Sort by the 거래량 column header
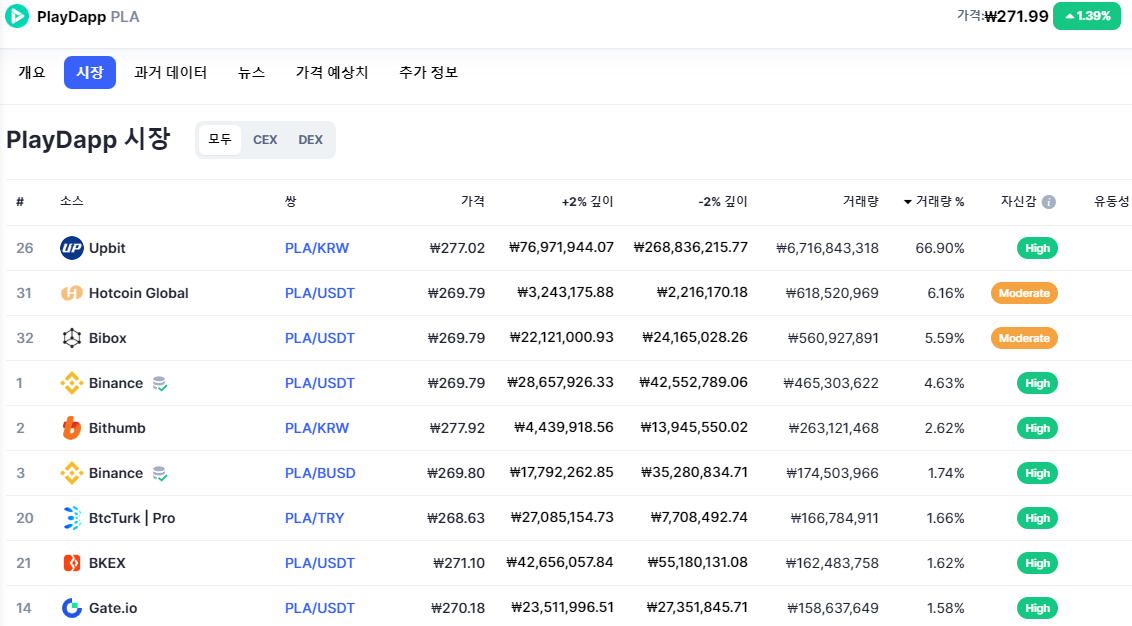 [x=861, y=201]
